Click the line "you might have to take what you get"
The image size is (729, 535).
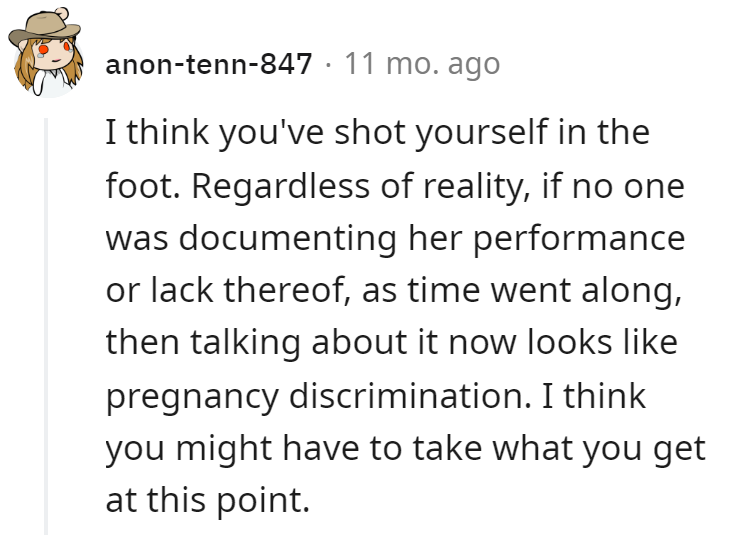coord(406,448)
